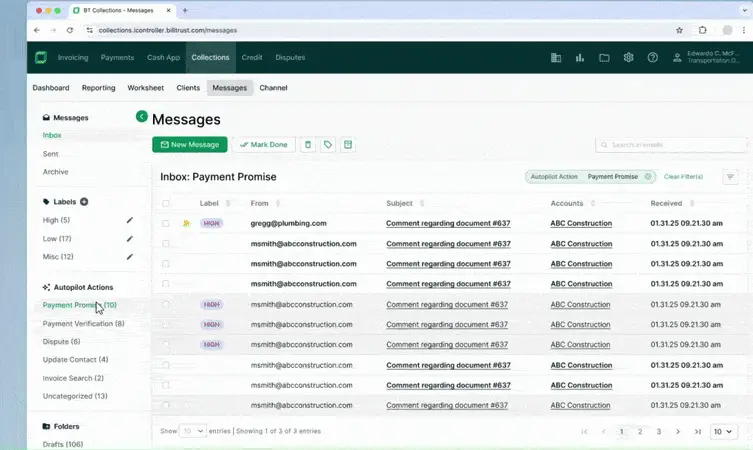753x450 pixels.
Task: Open Drafts (106) folder
Action: [63, 444]
